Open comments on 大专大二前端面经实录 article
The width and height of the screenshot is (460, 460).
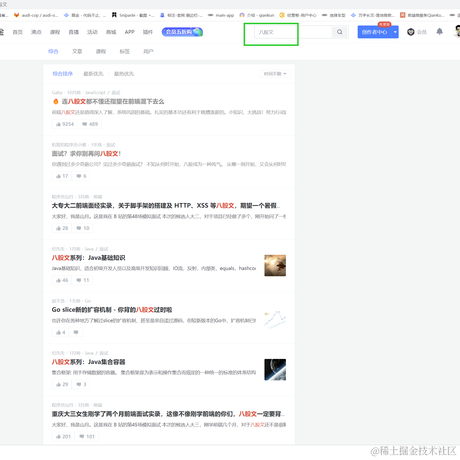[x=83, y=228]
